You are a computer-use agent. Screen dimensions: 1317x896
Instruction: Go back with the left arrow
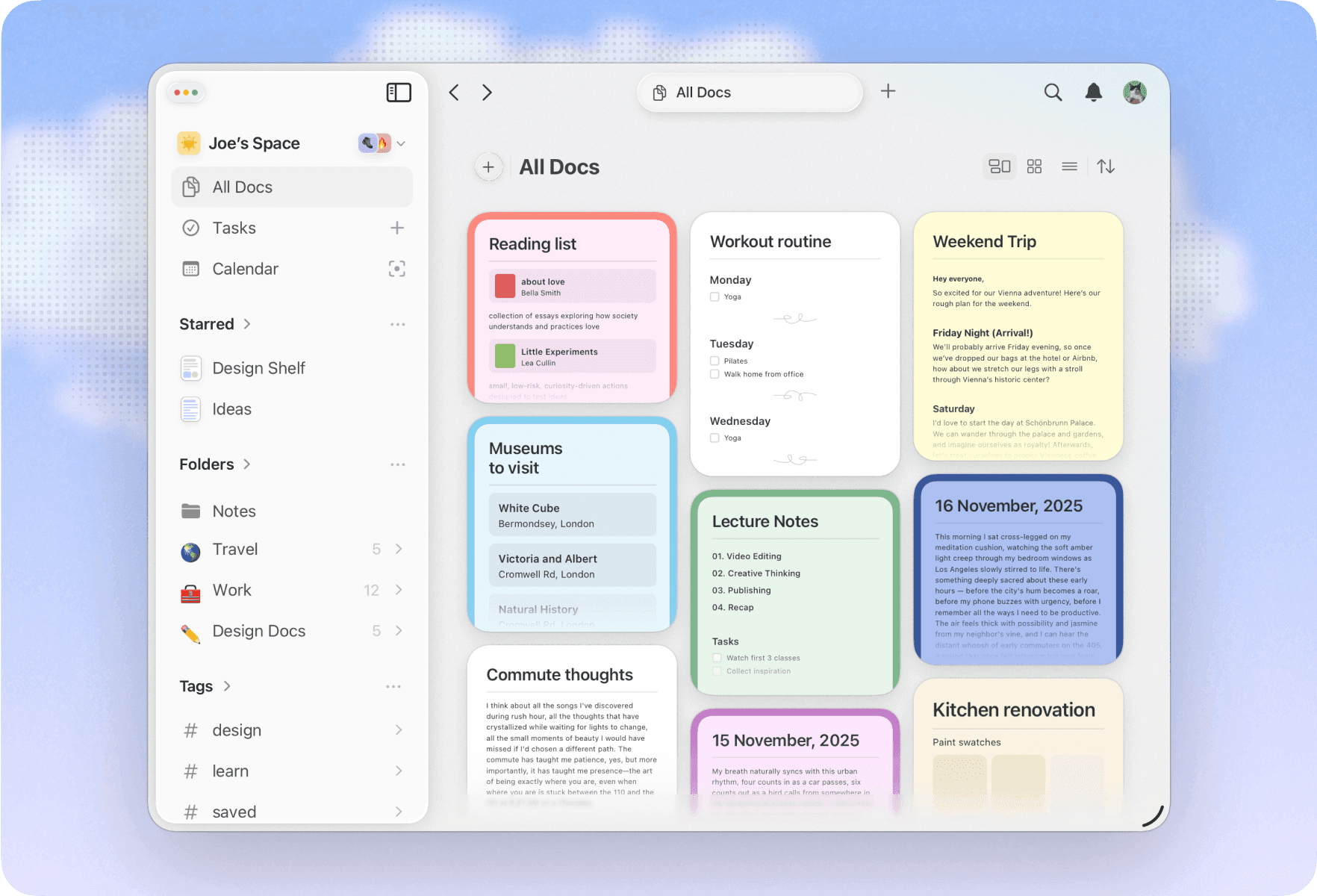(x=454, y=93)
